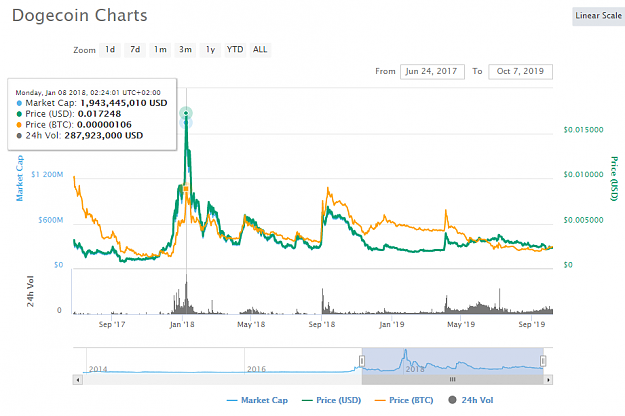Click the $0.015000 price axis label
The width and height of the screenshot is (625, 416).
tap(583, 130)
